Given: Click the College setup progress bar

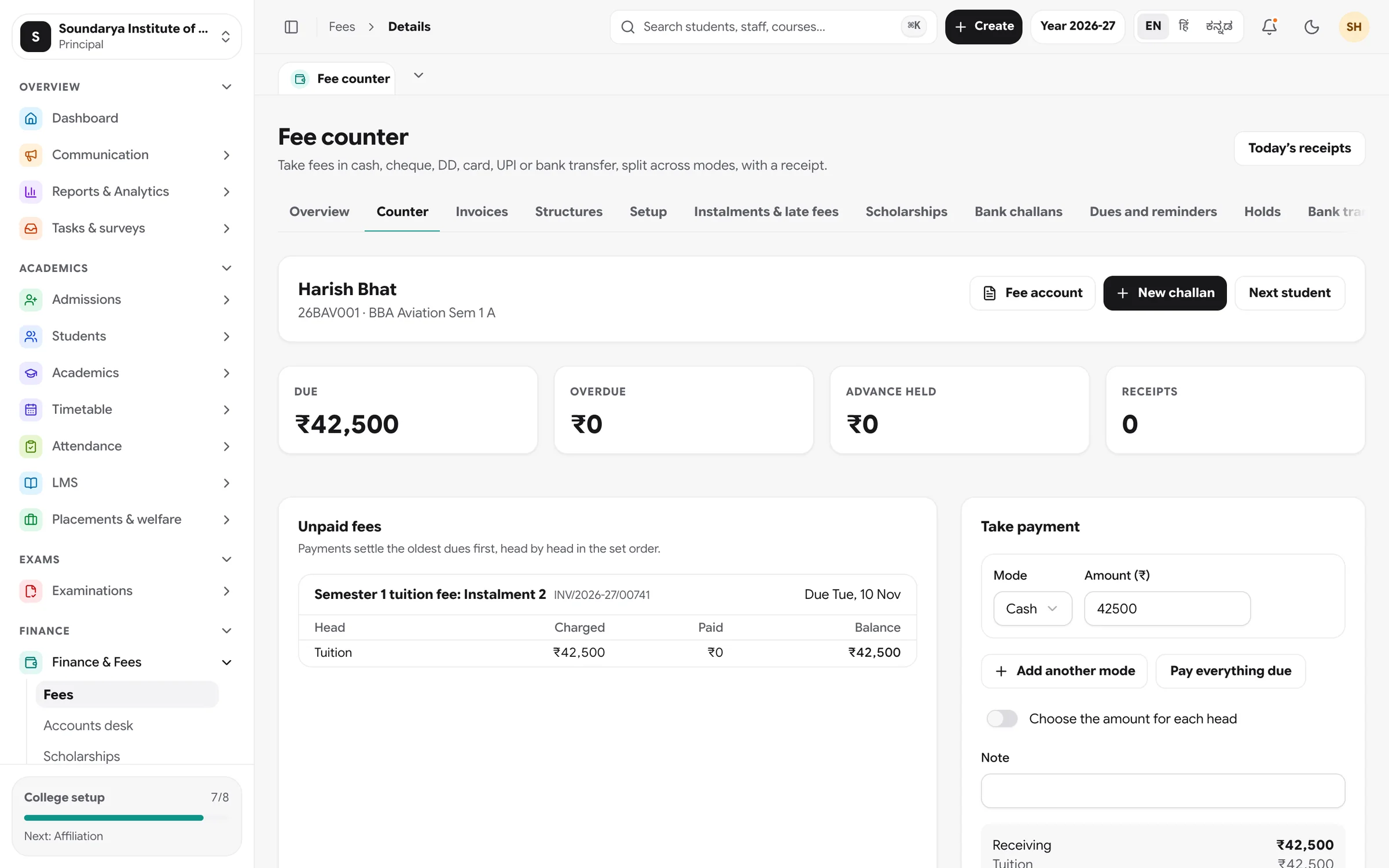Looking at the screenshot, I should pyautogui.click(x=127, y=818).
